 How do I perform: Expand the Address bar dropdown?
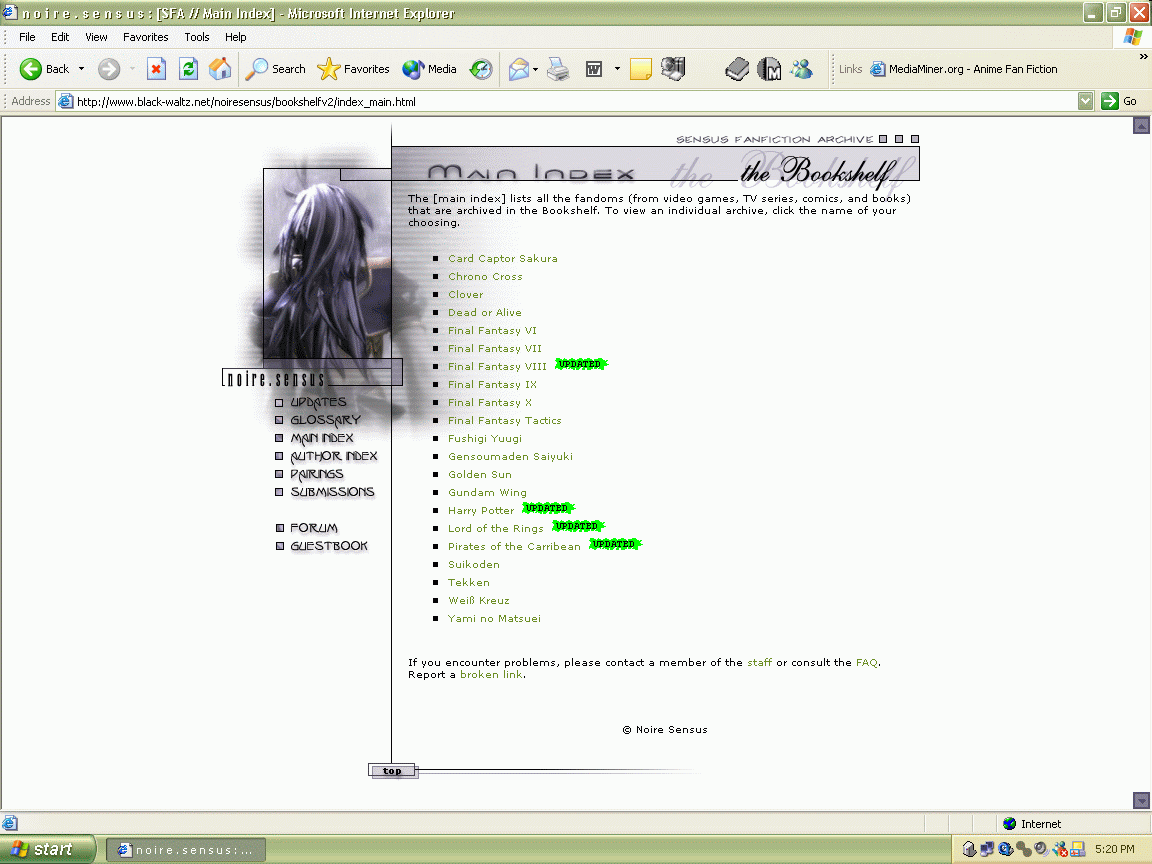click(x=1085, y=101)
